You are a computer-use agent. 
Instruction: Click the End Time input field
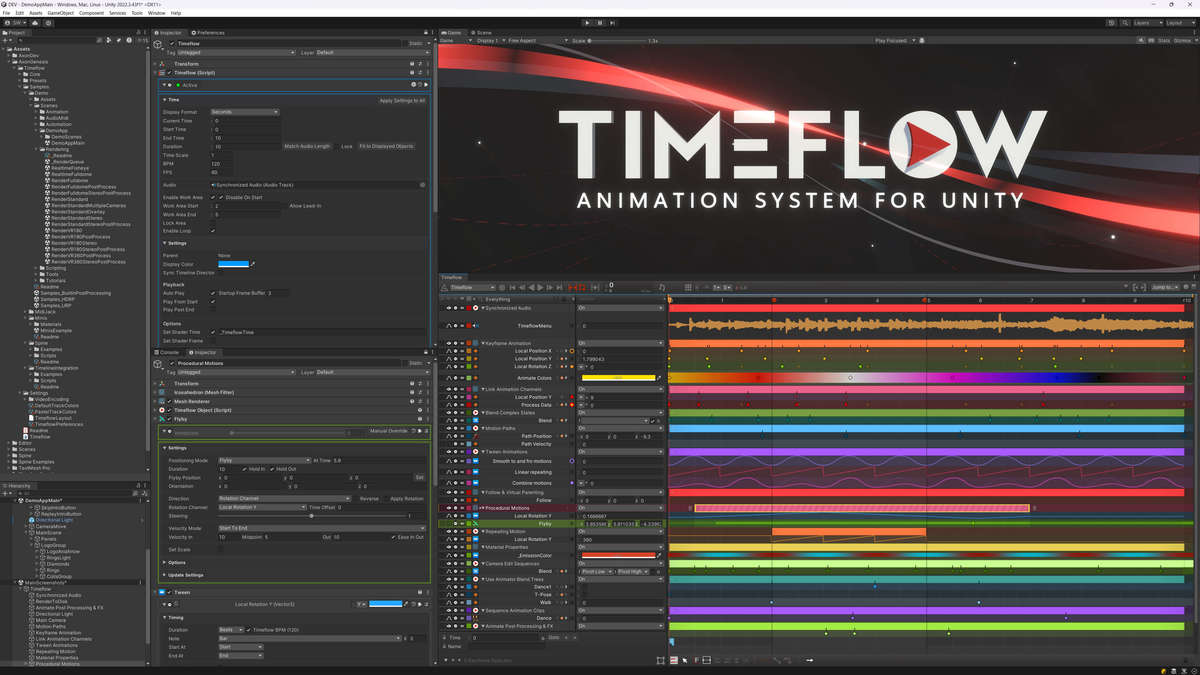pyautogui.click(x=245, y=138)
